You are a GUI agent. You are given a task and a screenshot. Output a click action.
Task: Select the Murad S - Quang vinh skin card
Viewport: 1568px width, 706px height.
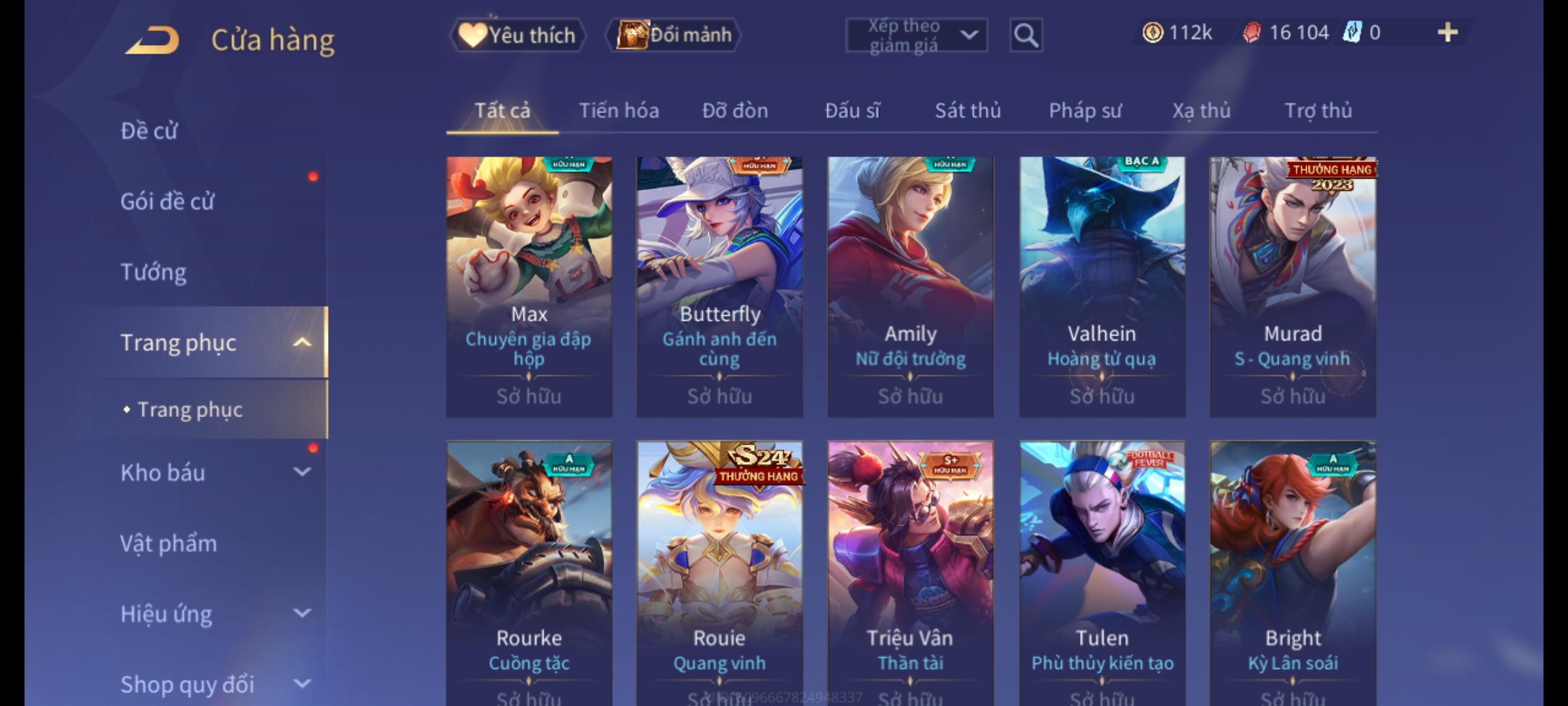coord(1292,287)
